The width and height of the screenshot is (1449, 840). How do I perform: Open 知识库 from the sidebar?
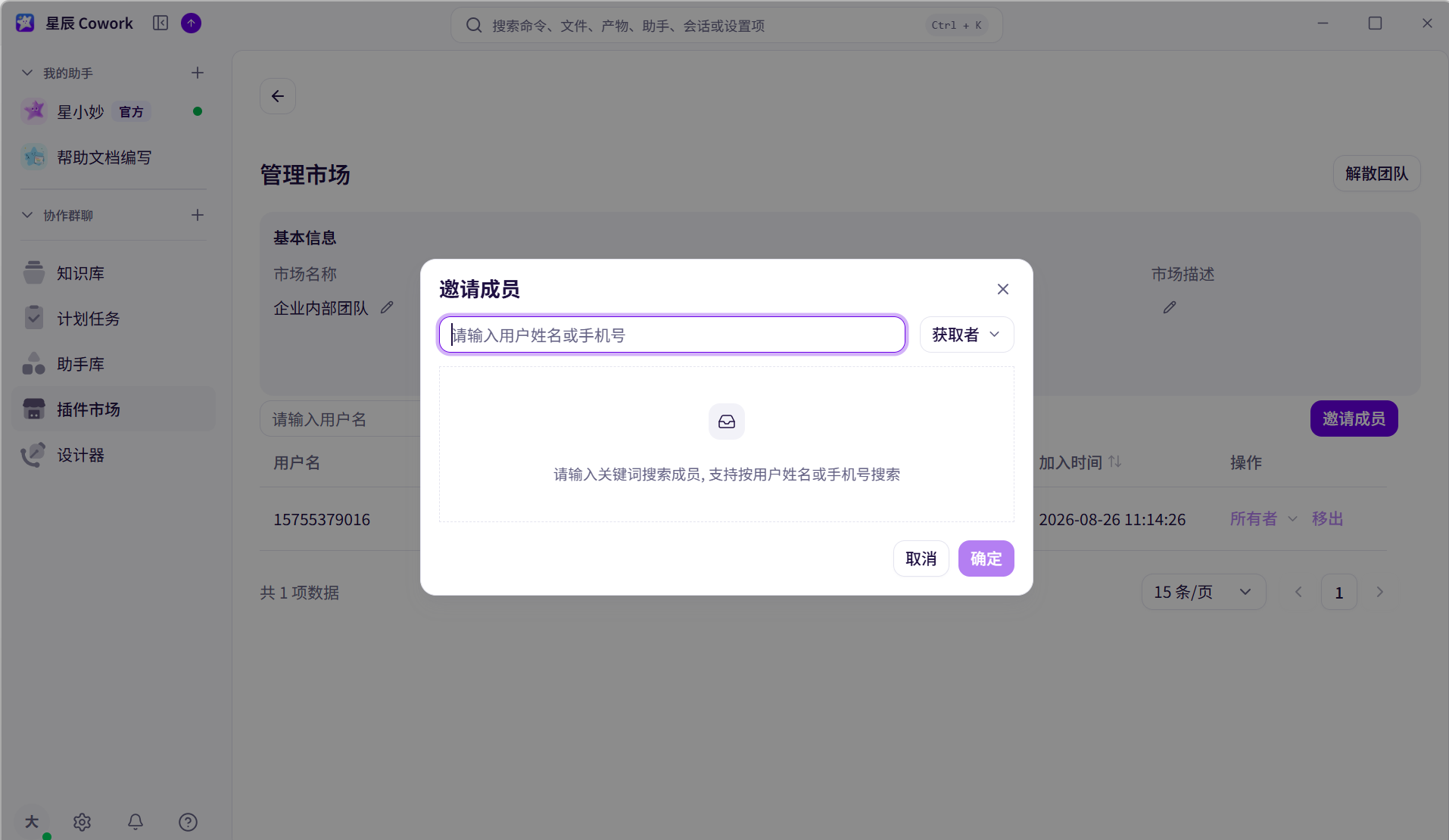(x=114, y=273)
